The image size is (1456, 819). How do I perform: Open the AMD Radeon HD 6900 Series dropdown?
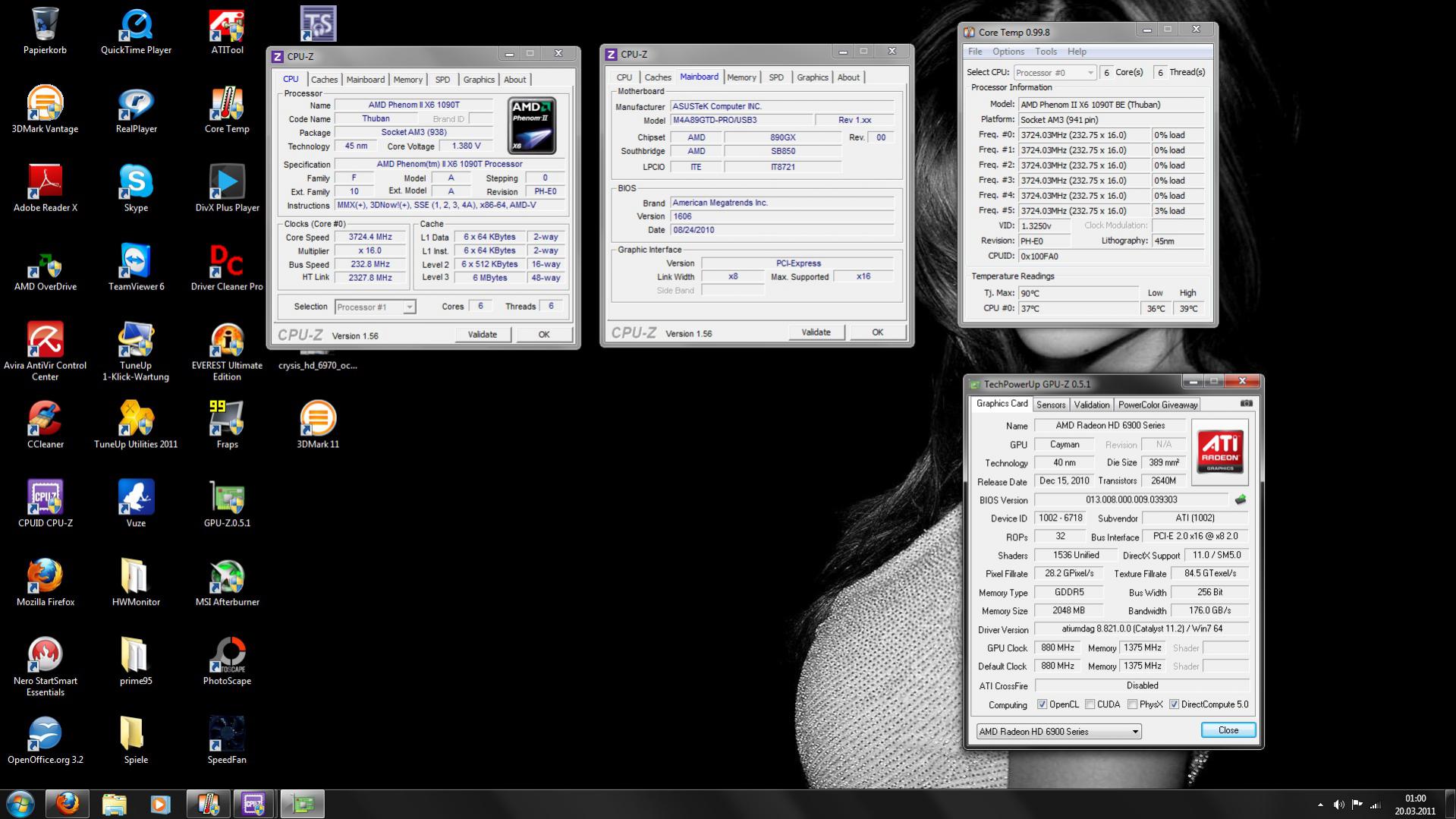tap(1059, 732)
